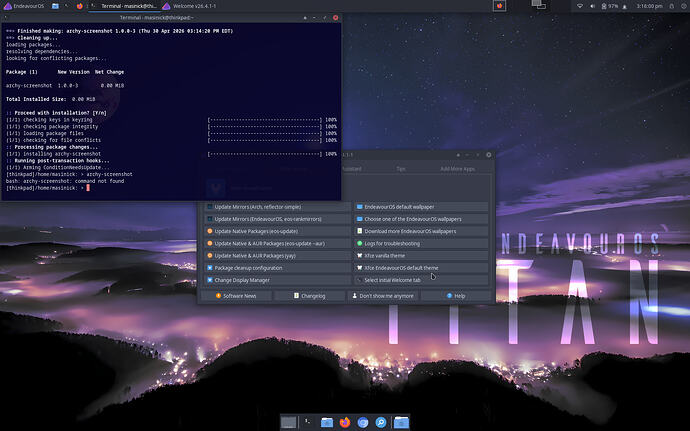Launch Firefox from the bottom dock
690x431 pixels.
point(345,423)
